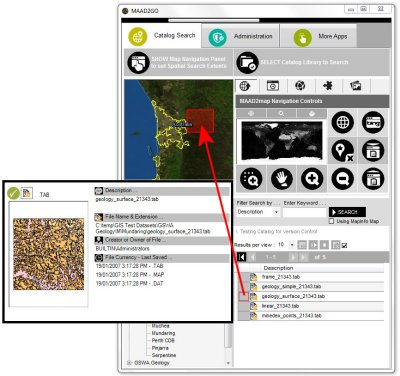Image resolution: width=400 pixels, height=376 pixels.
Task: Click row selector beside geology_surface_21343.tab
Action: (x=243, y=296)
